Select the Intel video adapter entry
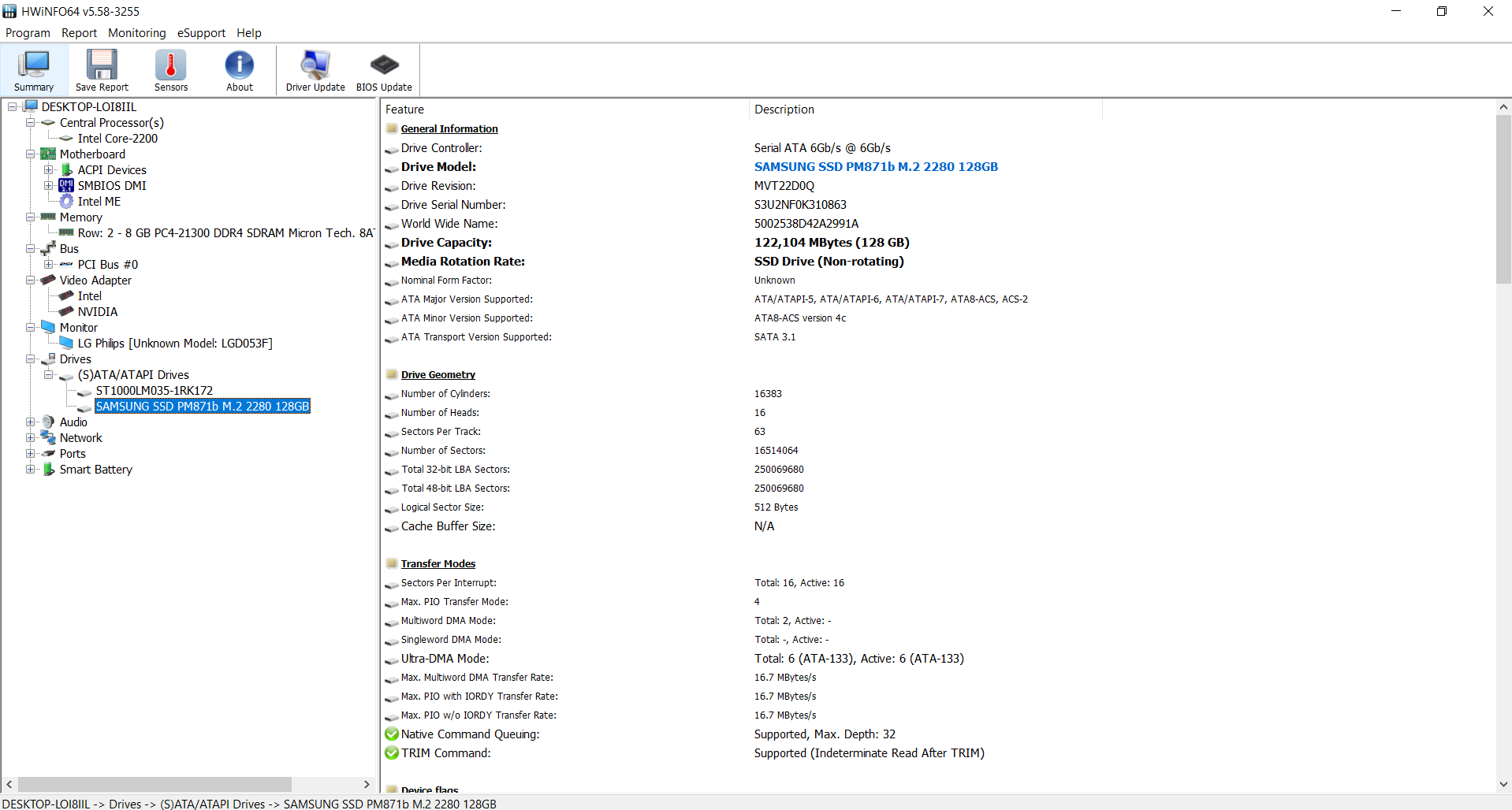1512x810 pixels. pyautogui.click(x=90, y=295)
